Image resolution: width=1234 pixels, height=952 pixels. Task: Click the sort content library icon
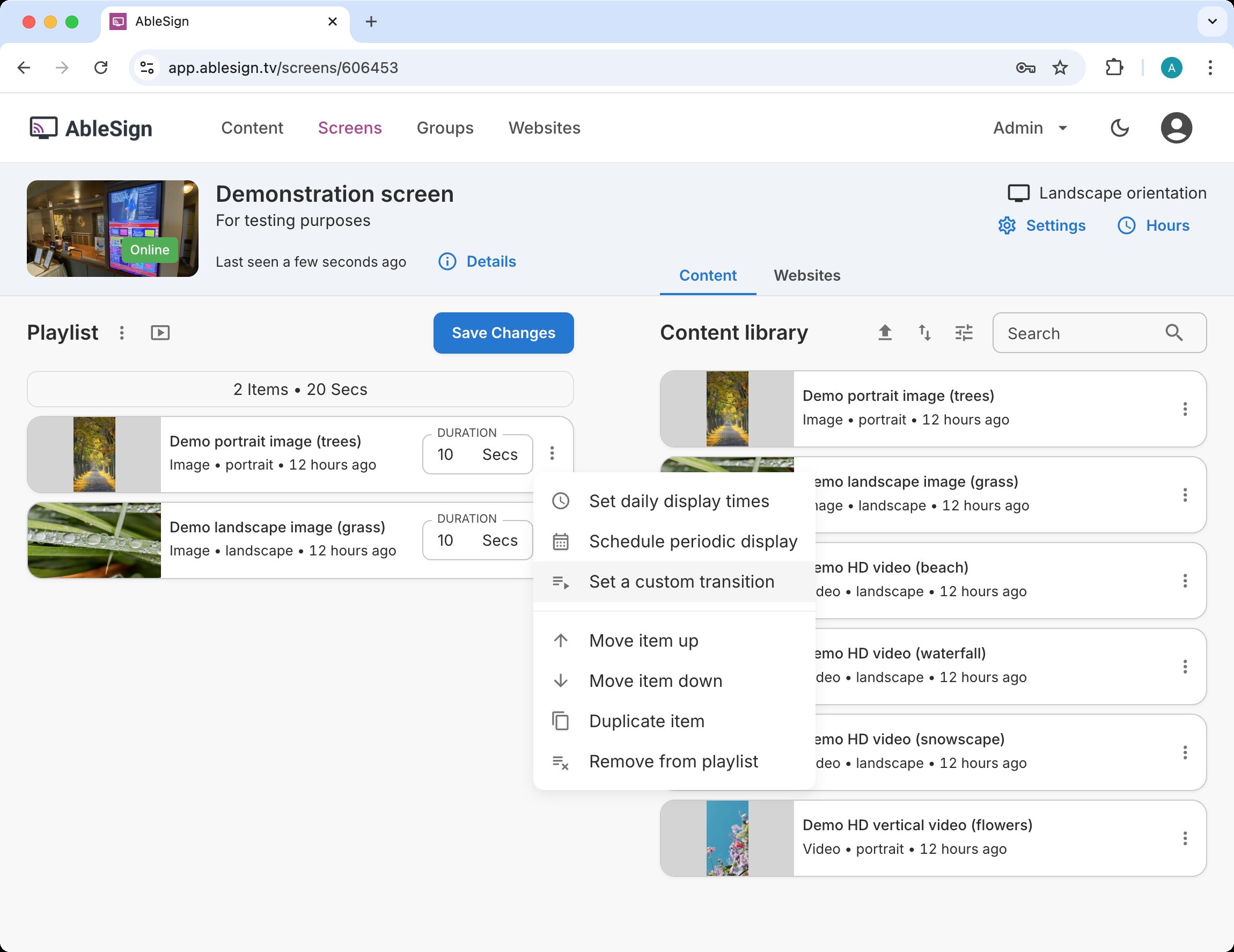[x=924, y=333]
